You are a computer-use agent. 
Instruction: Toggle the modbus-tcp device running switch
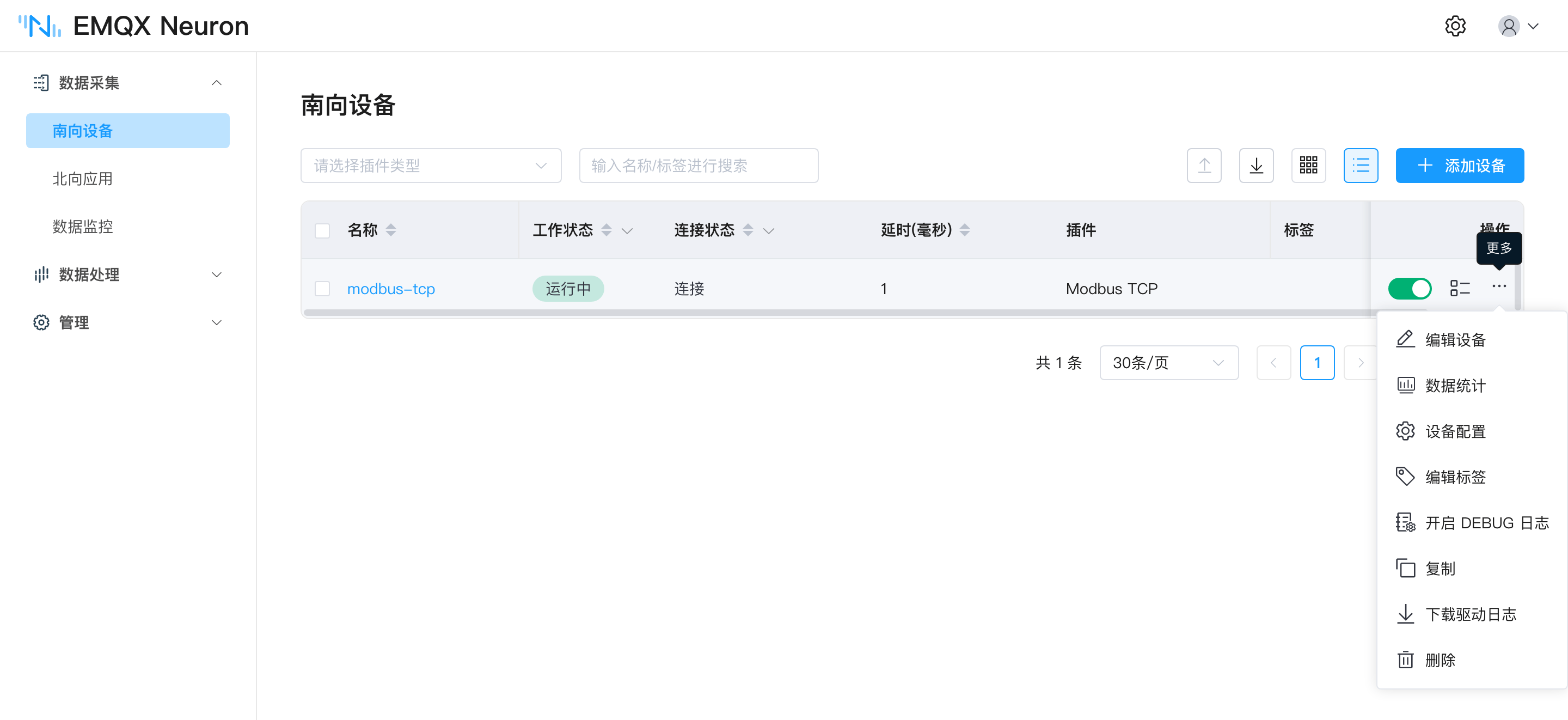1410,288
